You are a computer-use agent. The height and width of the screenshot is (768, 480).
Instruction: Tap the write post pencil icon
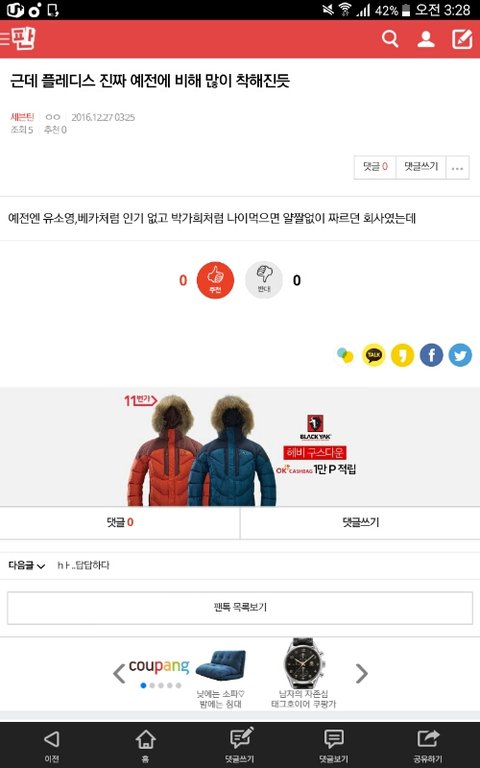tap(462, 39)
